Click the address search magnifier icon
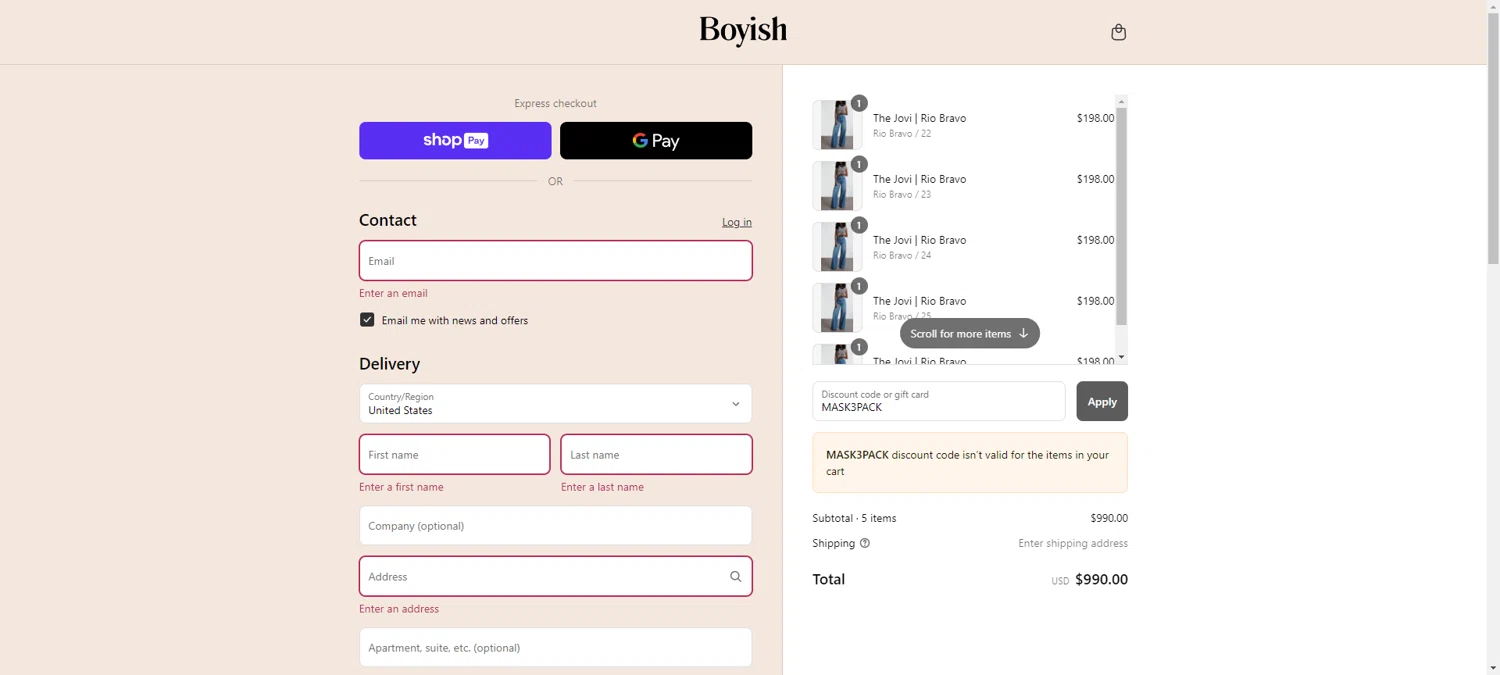Image resolution: width=1500 pixels, height=675 pixels. 735,576
